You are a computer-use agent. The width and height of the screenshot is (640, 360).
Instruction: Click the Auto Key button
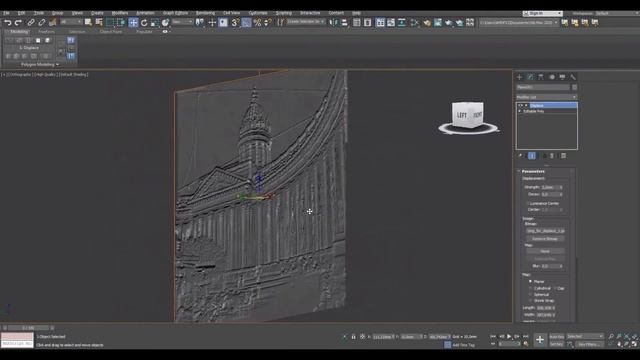point(556,337)
